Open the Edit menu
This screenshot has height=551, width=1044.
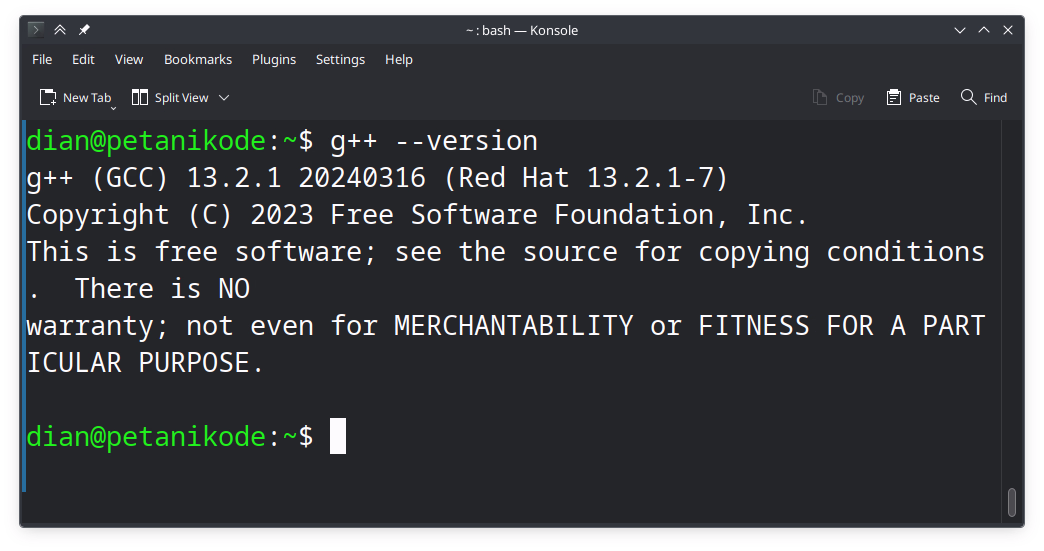point(83,59)
